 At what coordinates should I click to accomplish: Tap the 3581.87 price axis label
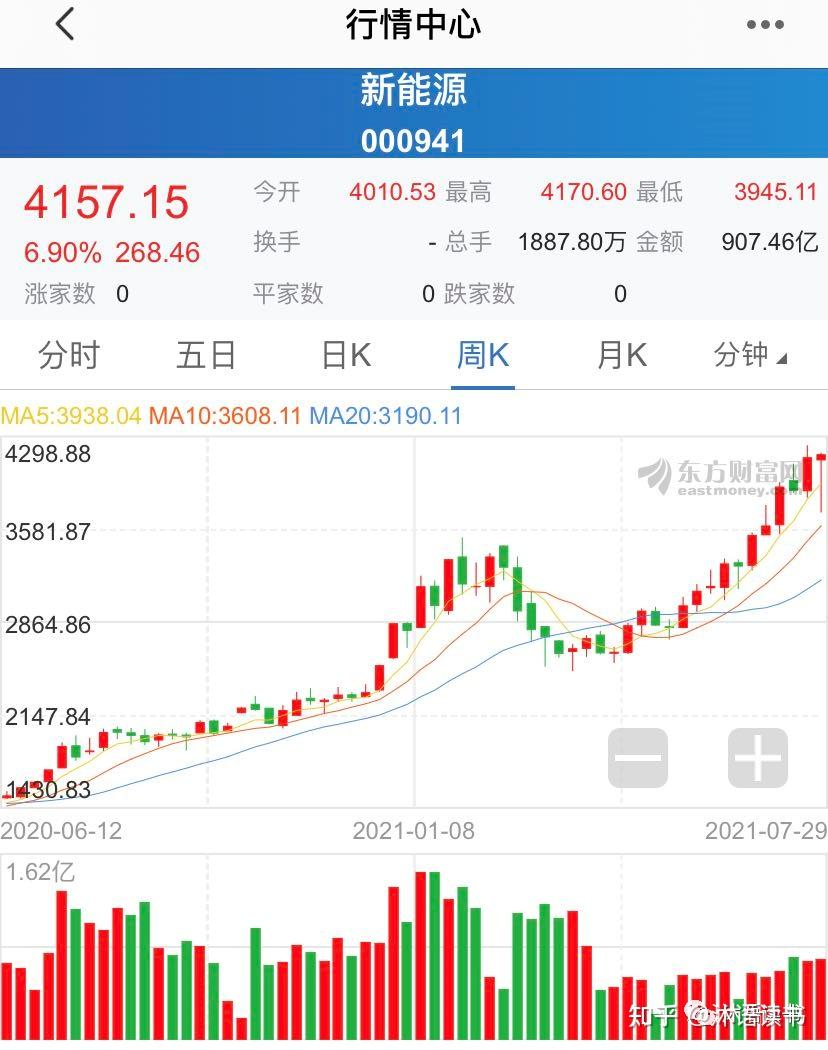click(x=48, y=532)
